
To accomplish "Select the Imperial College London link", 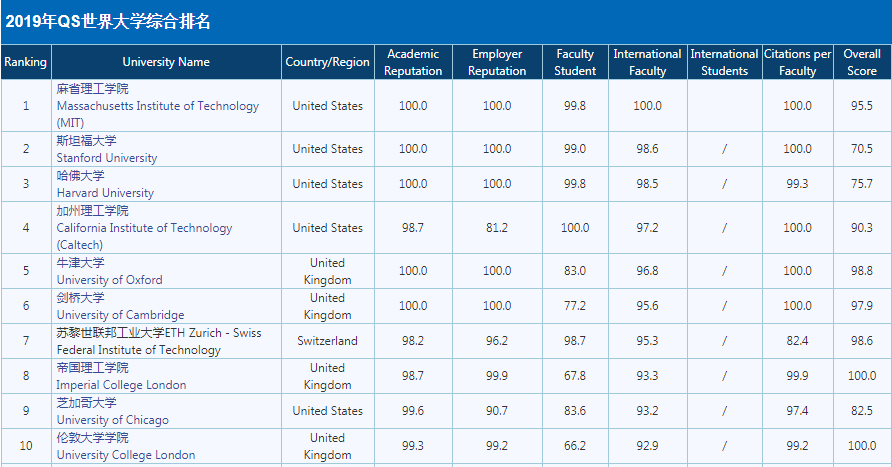I will pyautogui.click(x=121, y=385).
